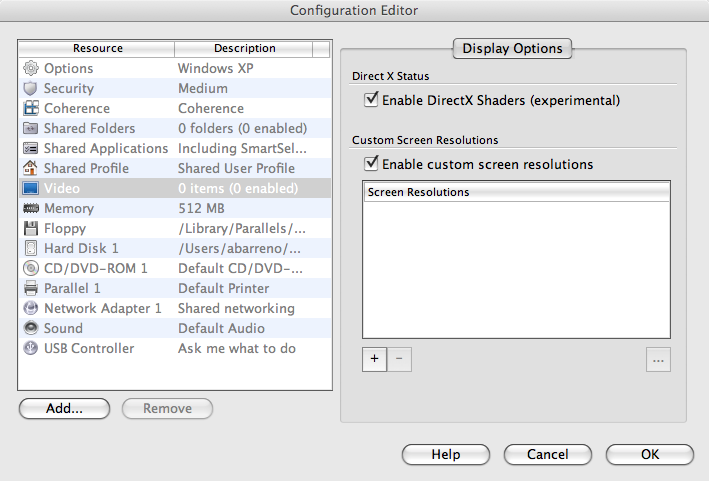
Task: Click the Description column header
Action: tap(244, 48)
